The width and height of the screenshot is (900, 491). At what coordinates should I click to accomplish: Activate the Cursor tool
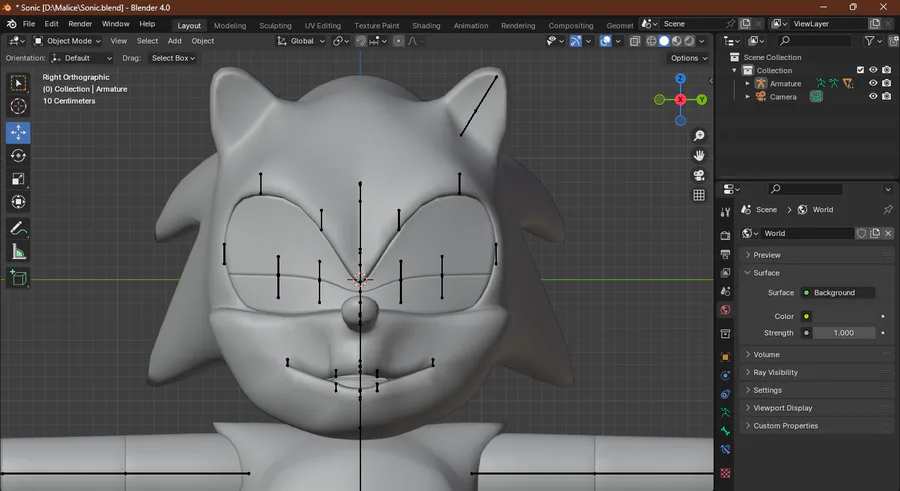18,106
